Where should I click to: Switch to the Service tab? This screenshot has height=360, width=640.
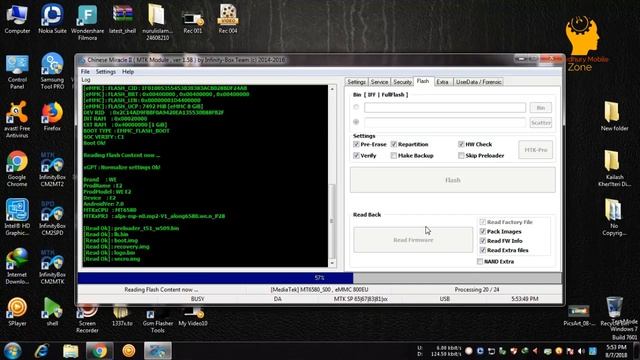pos(379,82)
